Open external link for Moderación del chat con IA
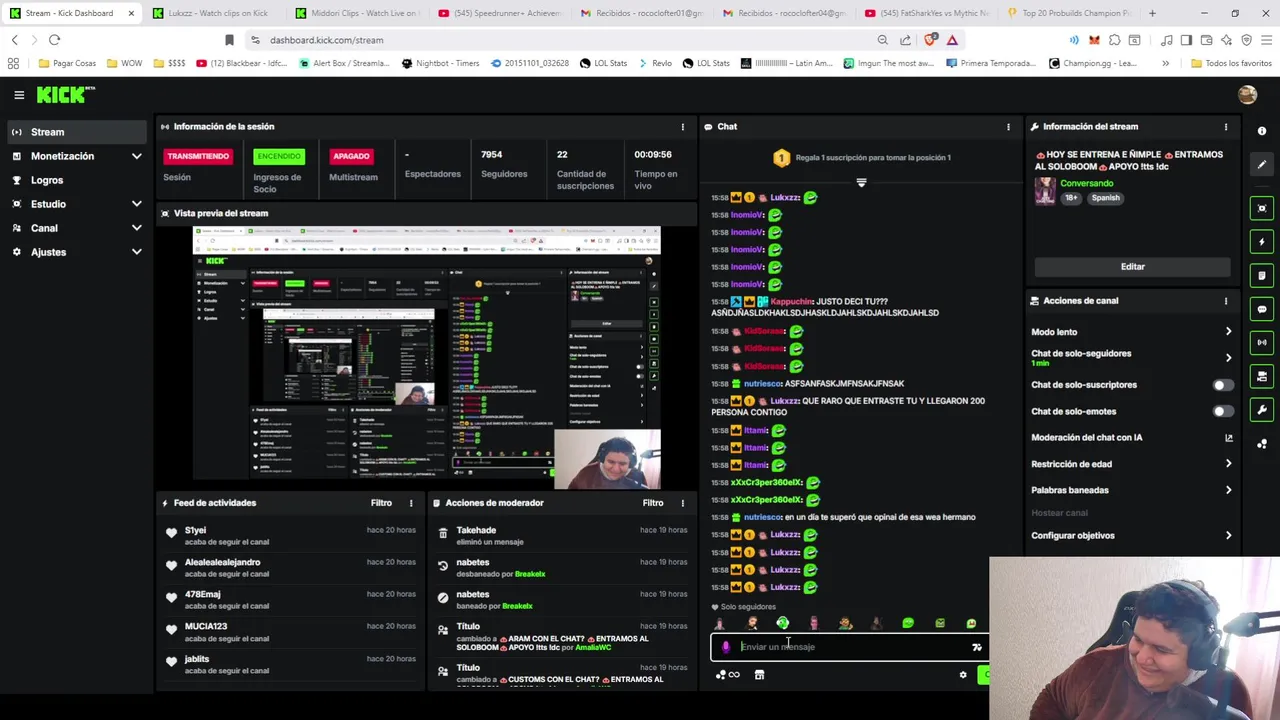Image resolution: width=1280 pixels, height=720 pixels. click(1229, 438)
